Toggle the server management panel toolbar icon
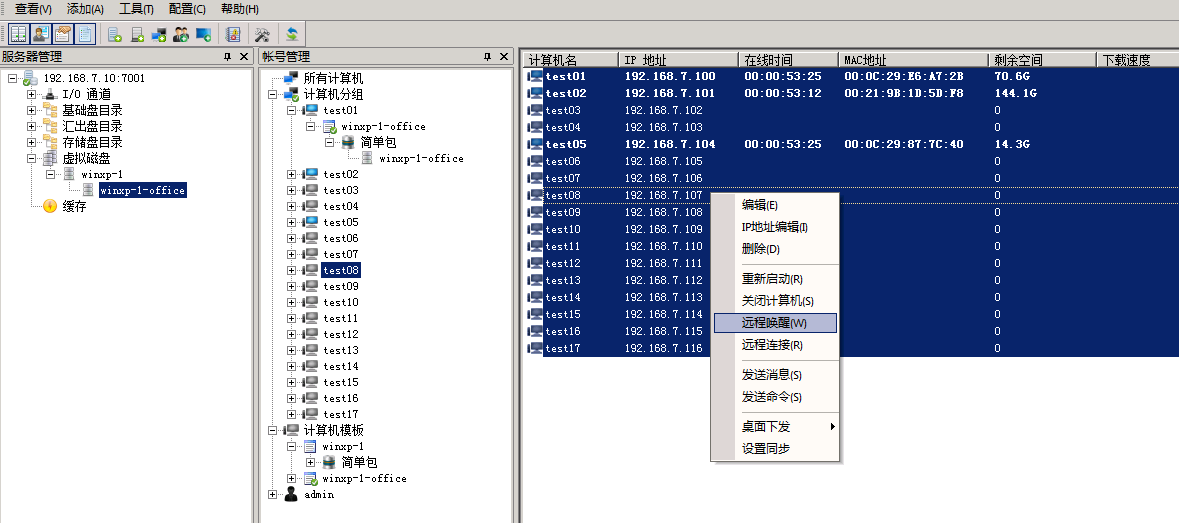 coord(19,34)
